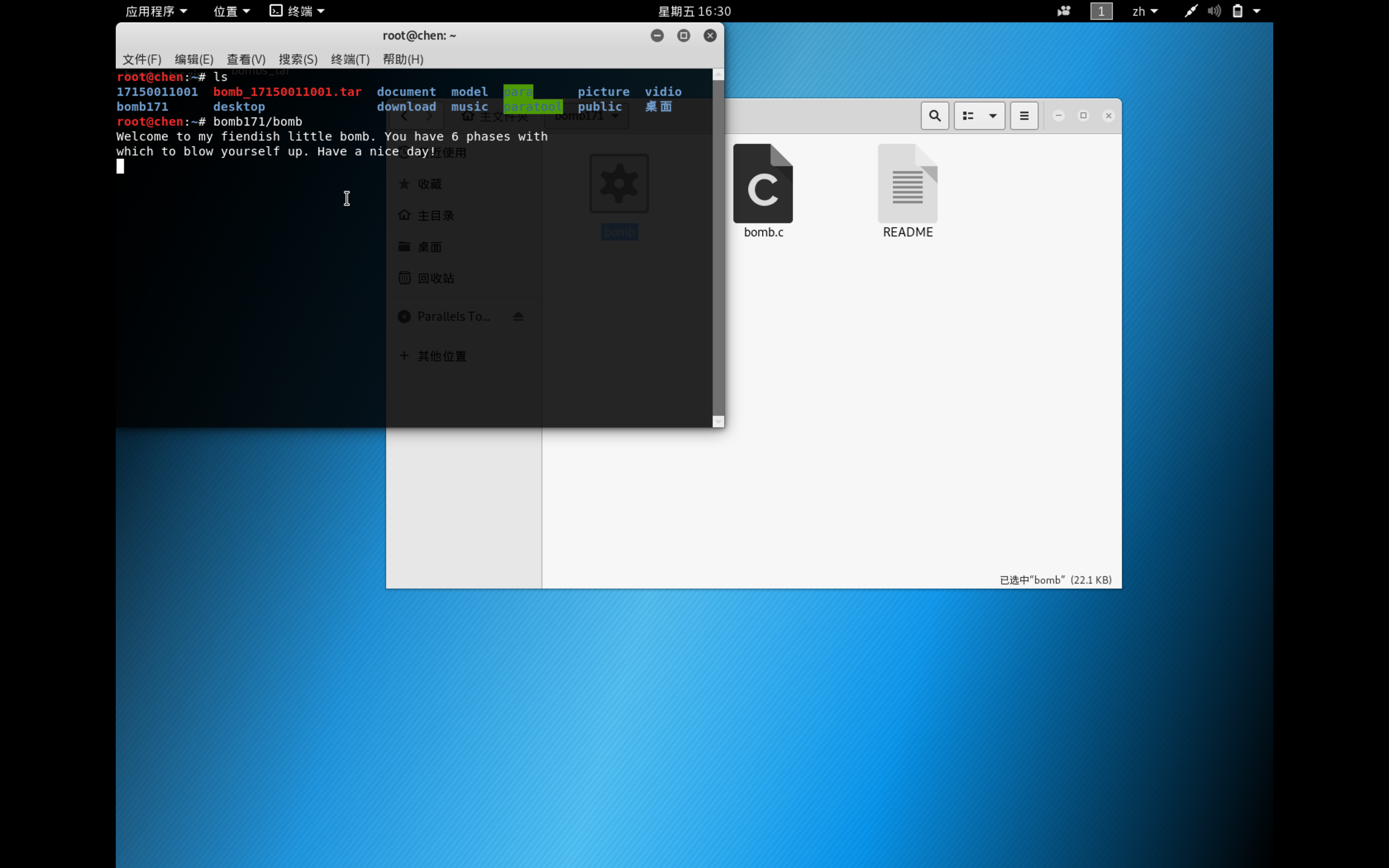Open the terminal 文件(F) menu
Viewport: 1389px width, 868px height.
[142, 59]
